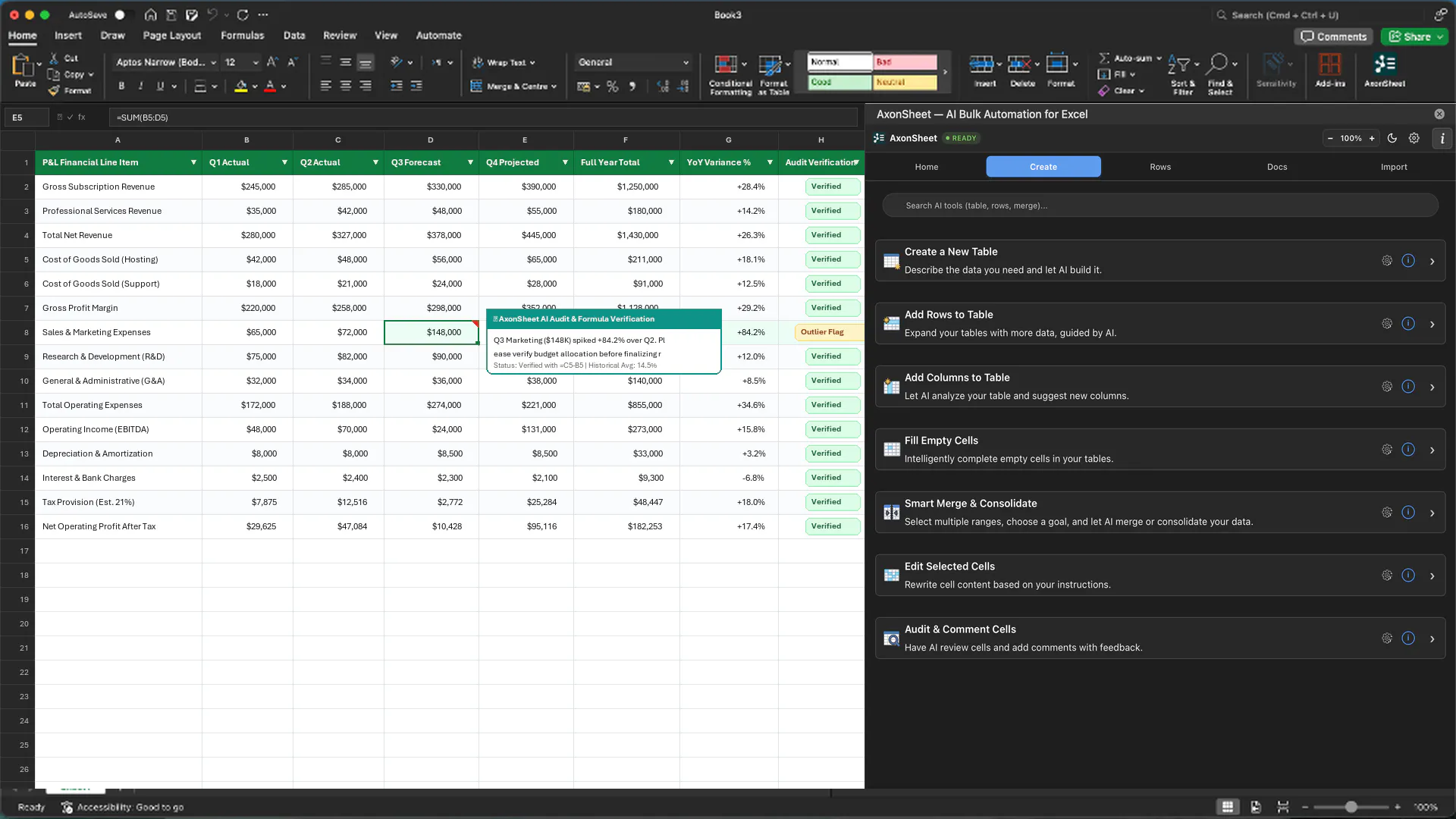
Task: Open the General number format dropdown
Action: pyautogui.click(x=633, y=62)
